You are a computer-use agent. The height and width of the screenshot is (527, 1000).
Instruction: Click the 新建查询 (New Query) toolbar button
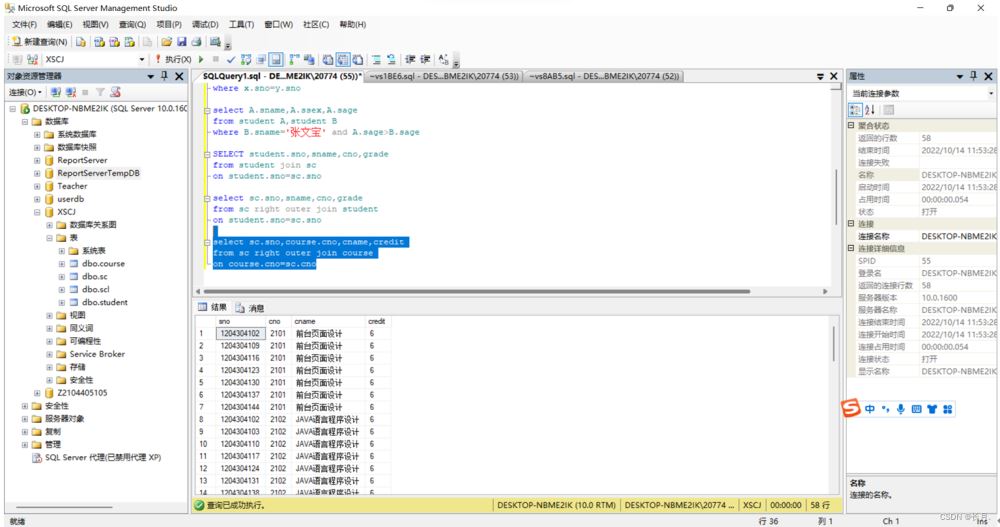[x=40, y=42]
